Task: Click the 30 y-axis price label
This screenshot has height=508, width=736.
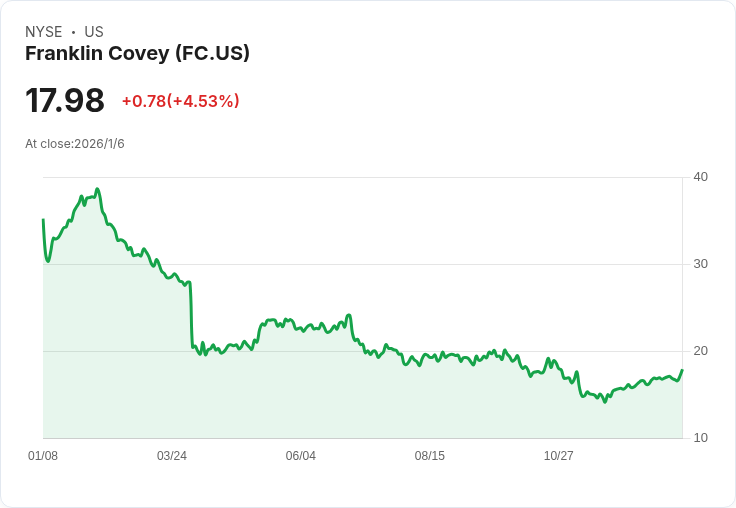Action: pyautogui.click(x=700, y=264)
